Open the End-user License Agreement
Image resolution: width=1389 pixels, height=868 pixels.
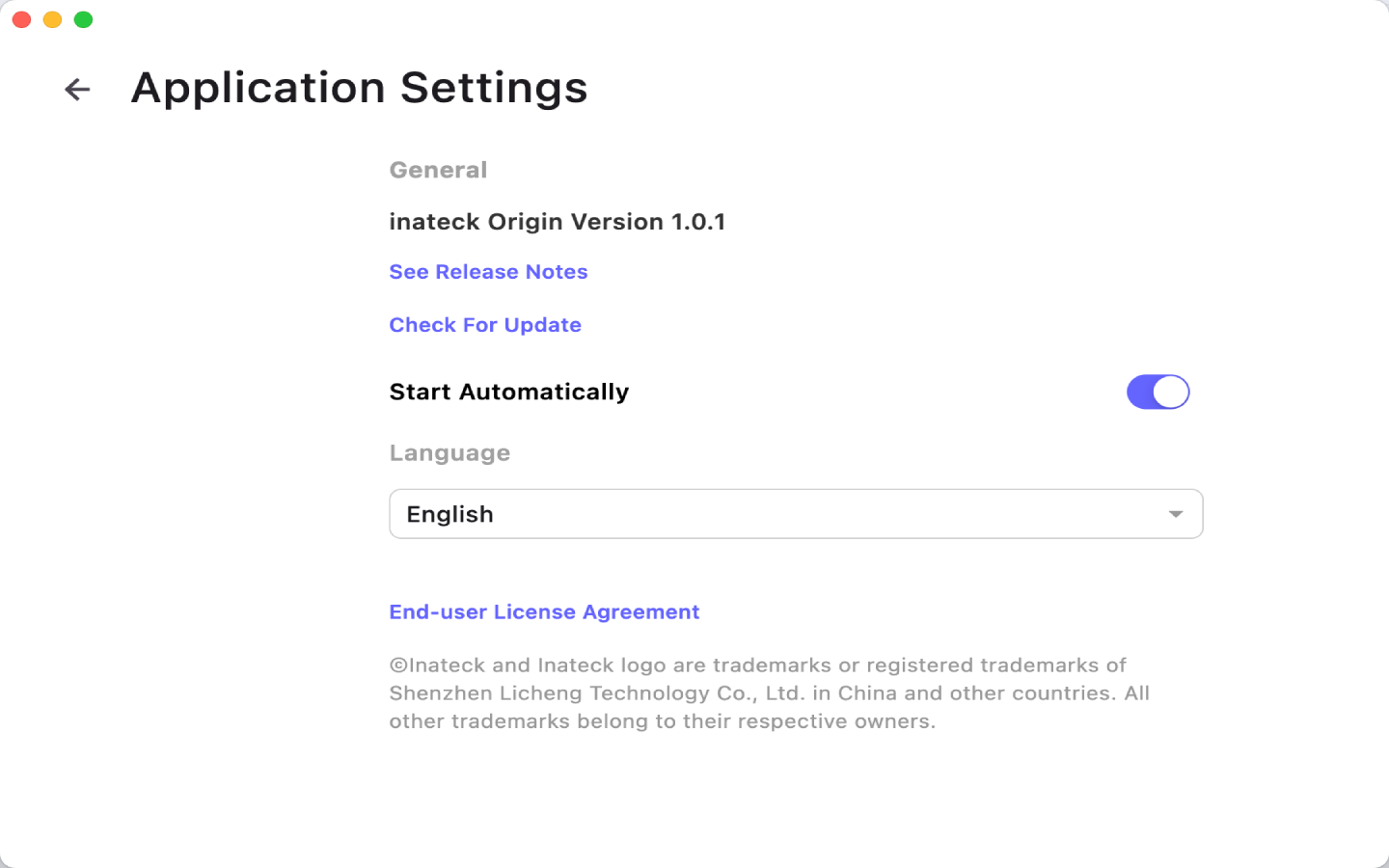544,612
